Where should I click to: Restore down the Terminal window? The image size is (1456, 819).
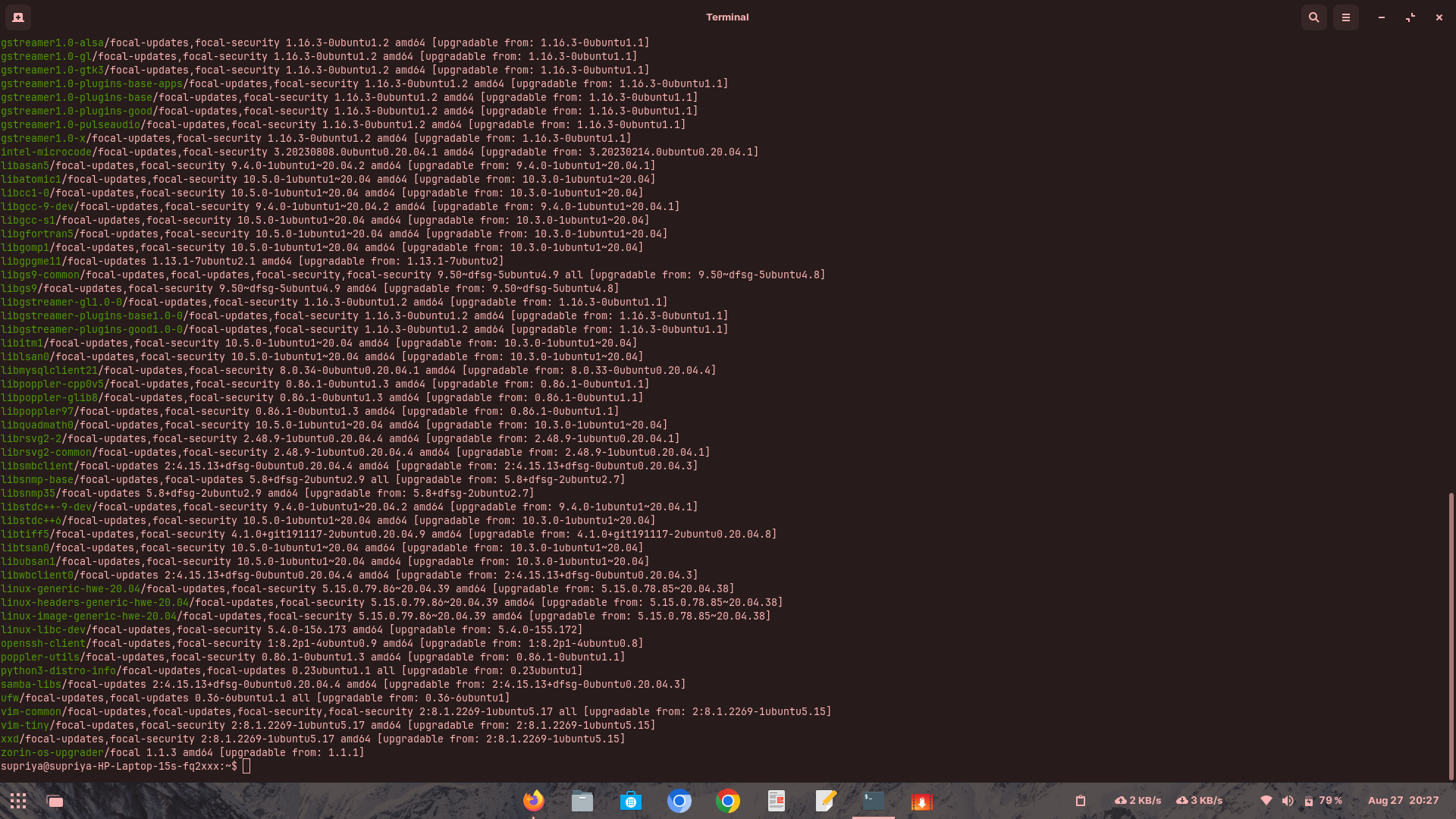pos(1410,17)
